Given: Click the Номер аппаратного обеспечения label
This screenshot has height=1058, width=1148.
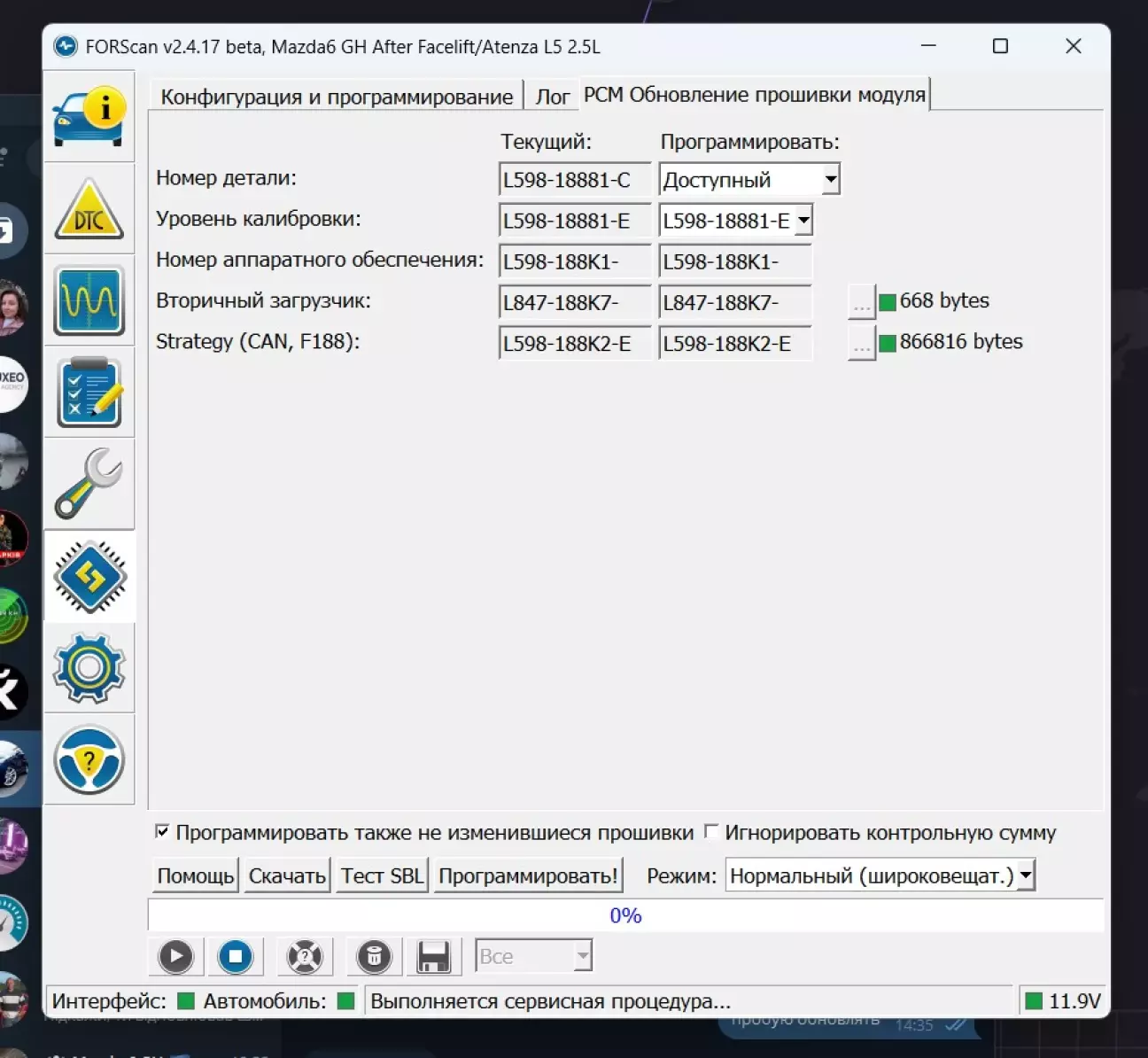Looking at the screenshot, I should pos(320,260).
